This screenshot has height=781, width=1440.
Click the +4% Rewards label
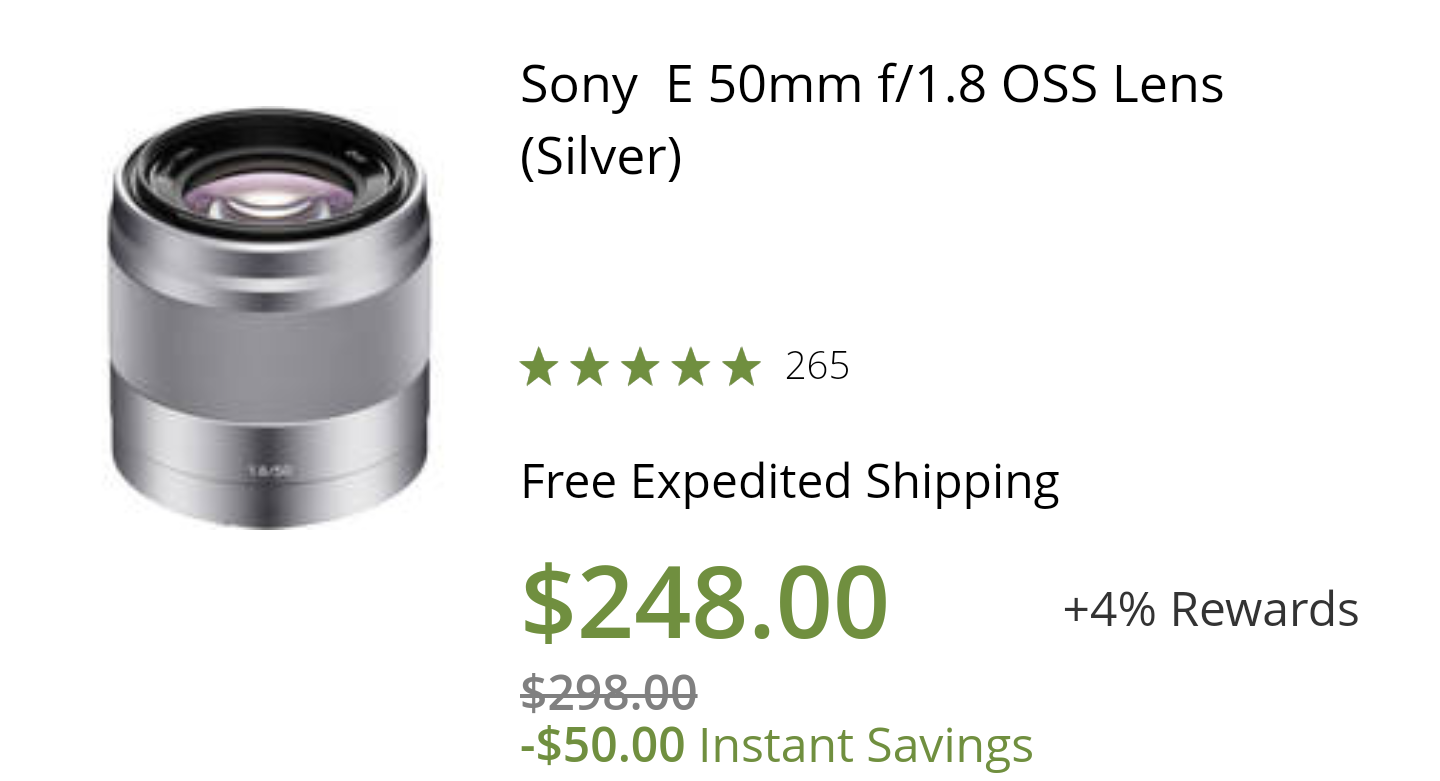coord(1211,609)
